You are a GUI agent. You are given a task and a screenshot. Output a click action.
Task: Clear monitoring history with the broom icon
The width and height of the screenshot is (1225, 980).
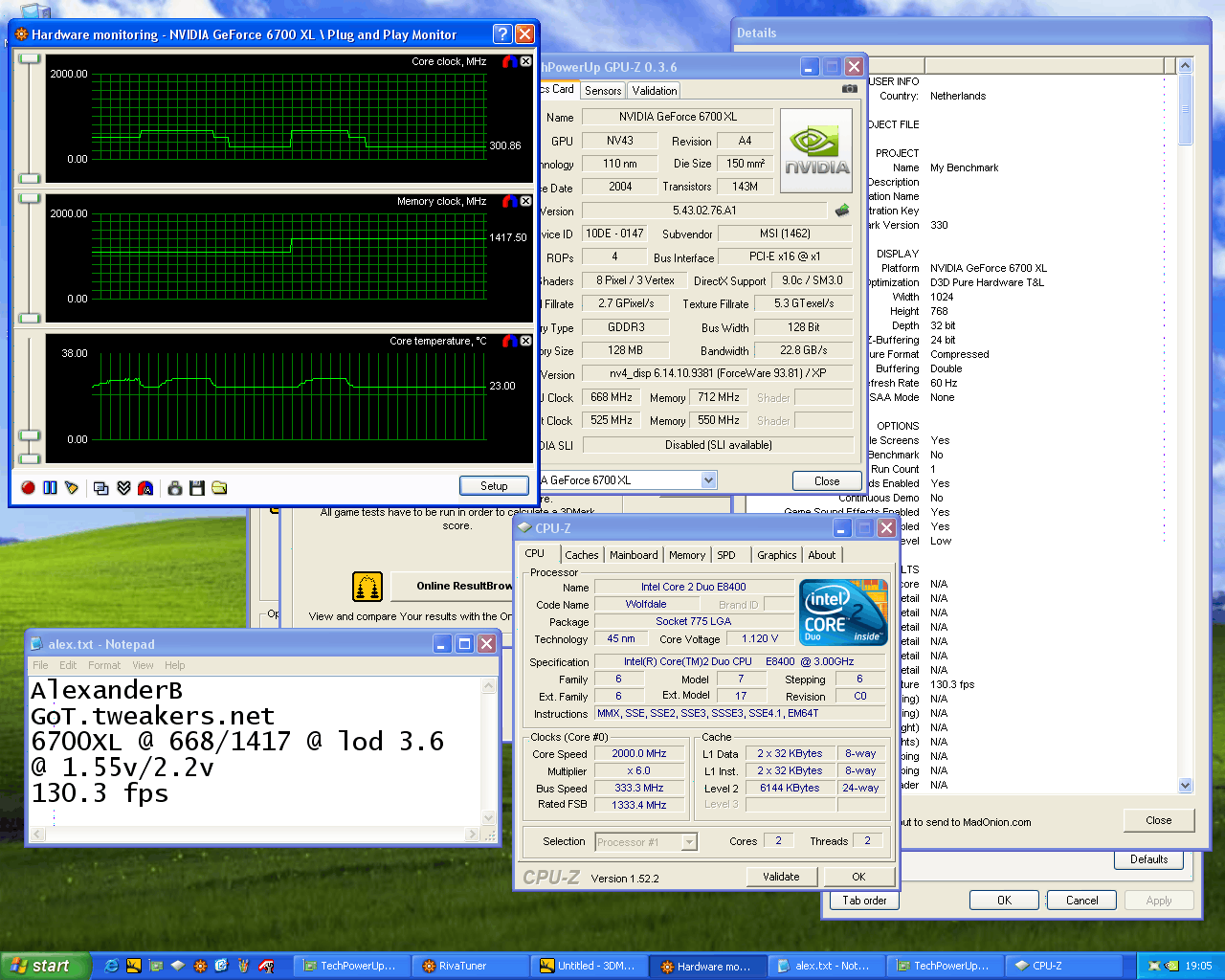72,488
